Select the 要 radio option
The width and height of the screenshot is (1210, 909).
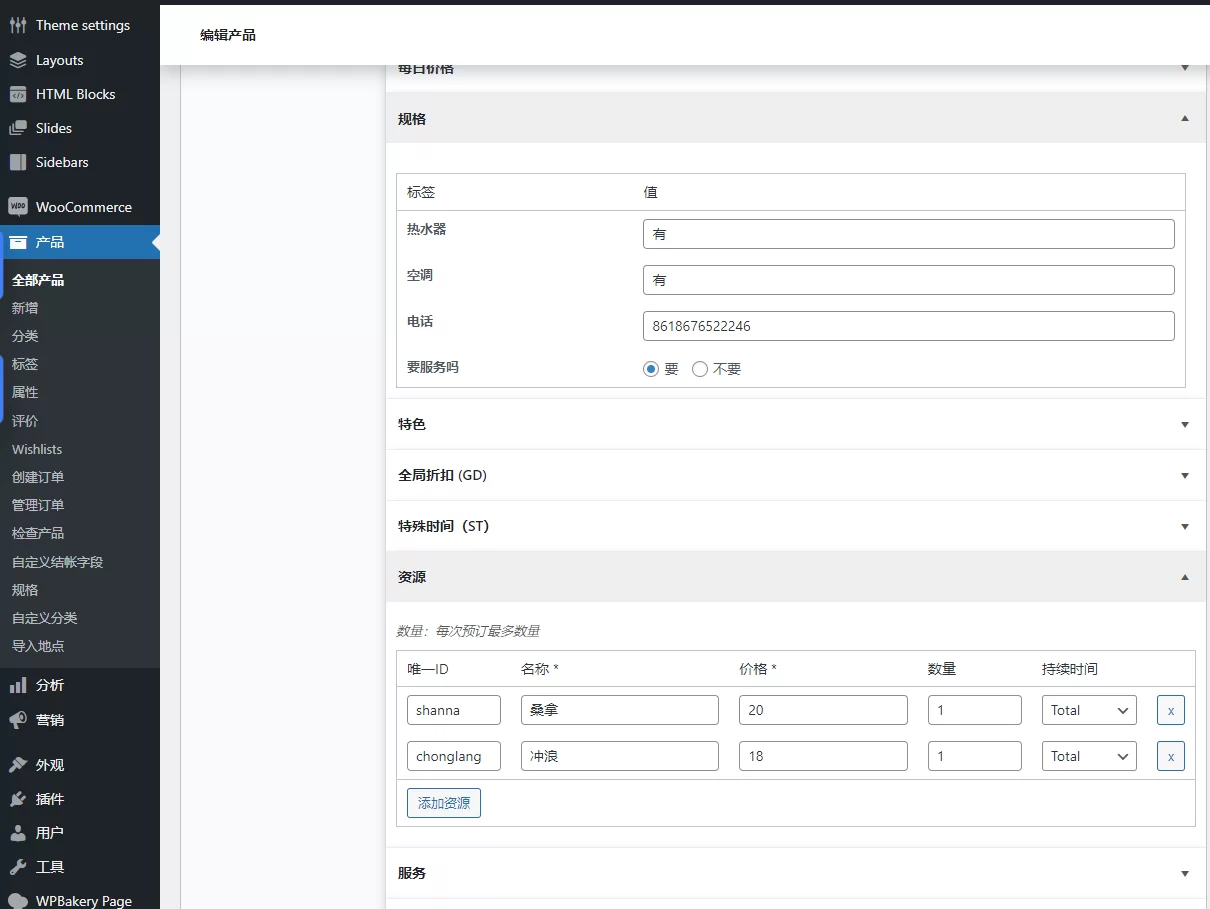[651, 369]
